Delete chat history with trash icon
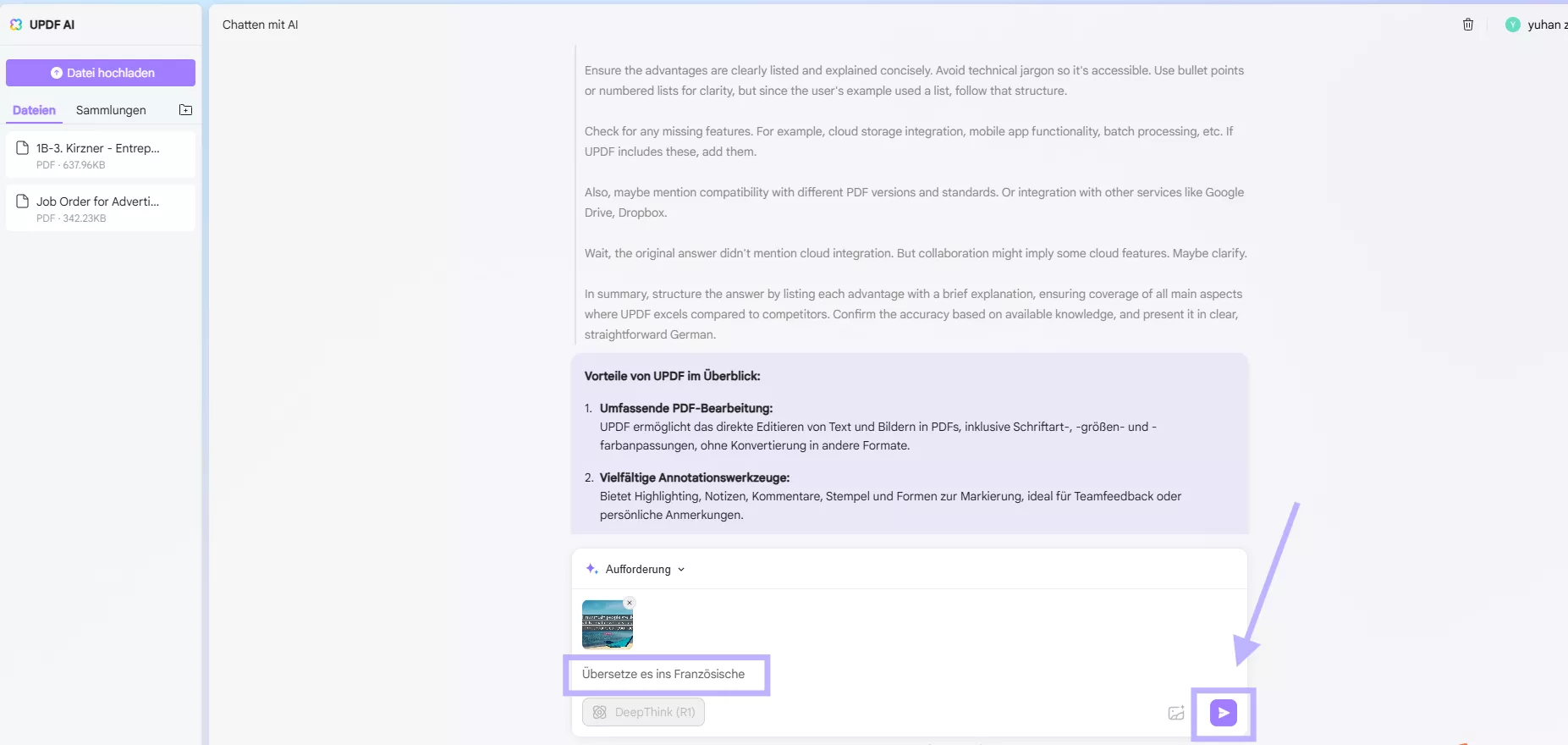Viewport: 1568px width, 745px height. point(1468,25)
